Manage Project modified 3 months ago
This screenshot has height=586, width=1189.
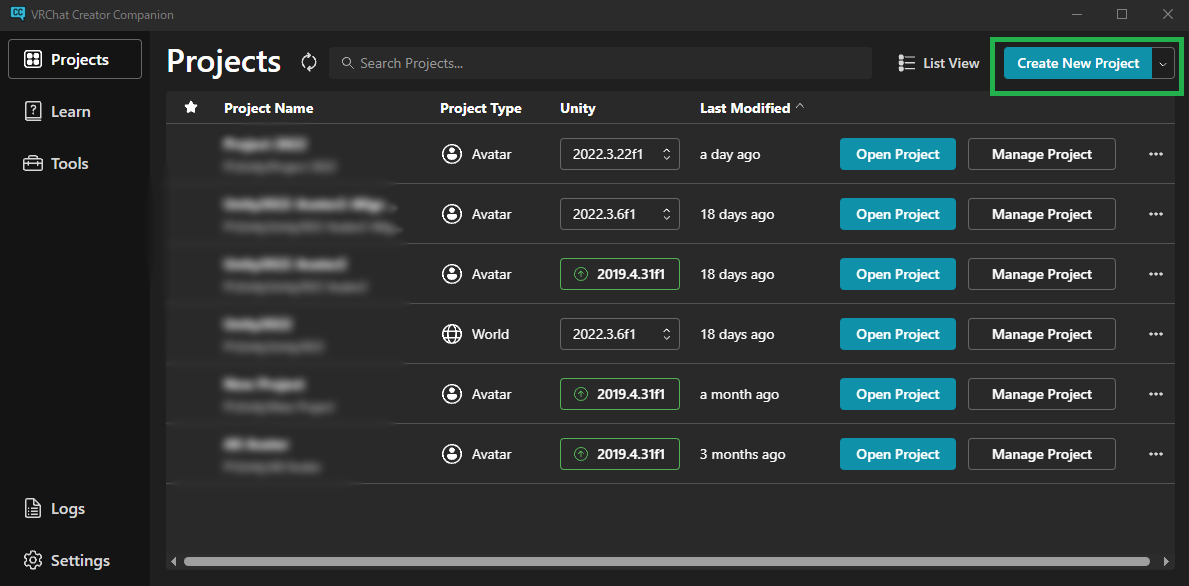[x=1042, y=454]
